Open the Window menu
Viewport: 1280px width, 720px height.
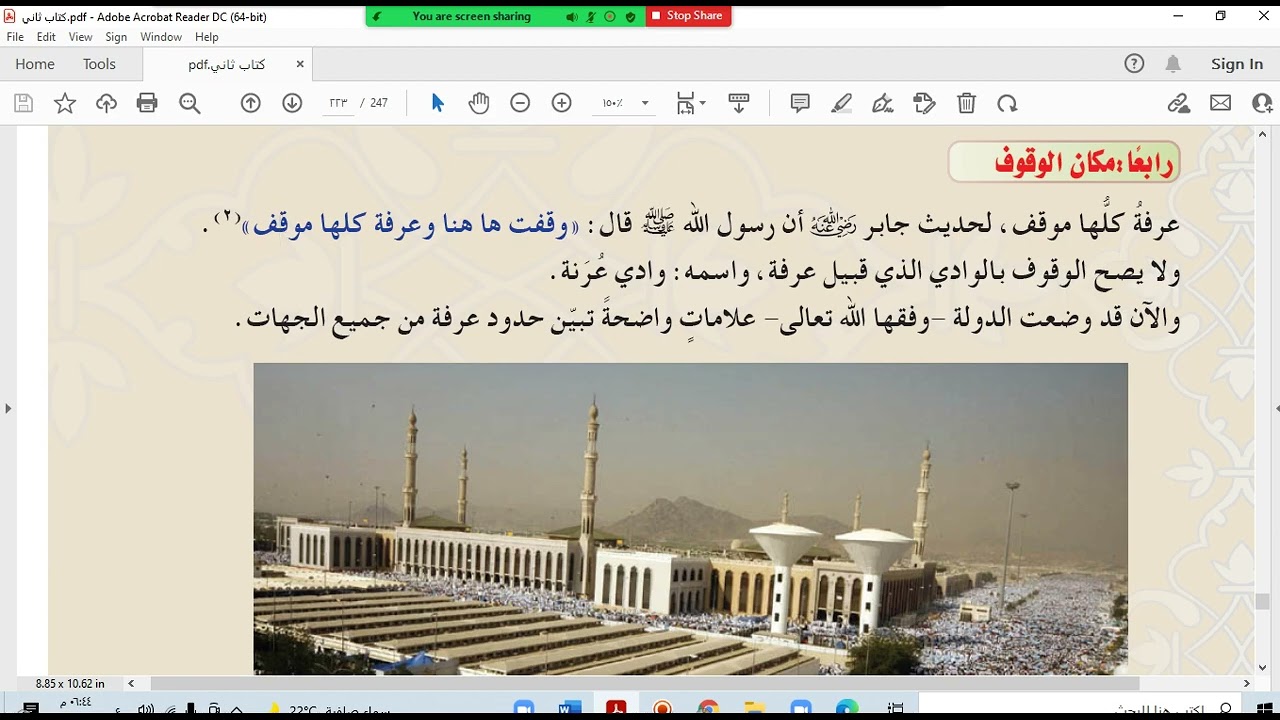[x=161, y=37]
